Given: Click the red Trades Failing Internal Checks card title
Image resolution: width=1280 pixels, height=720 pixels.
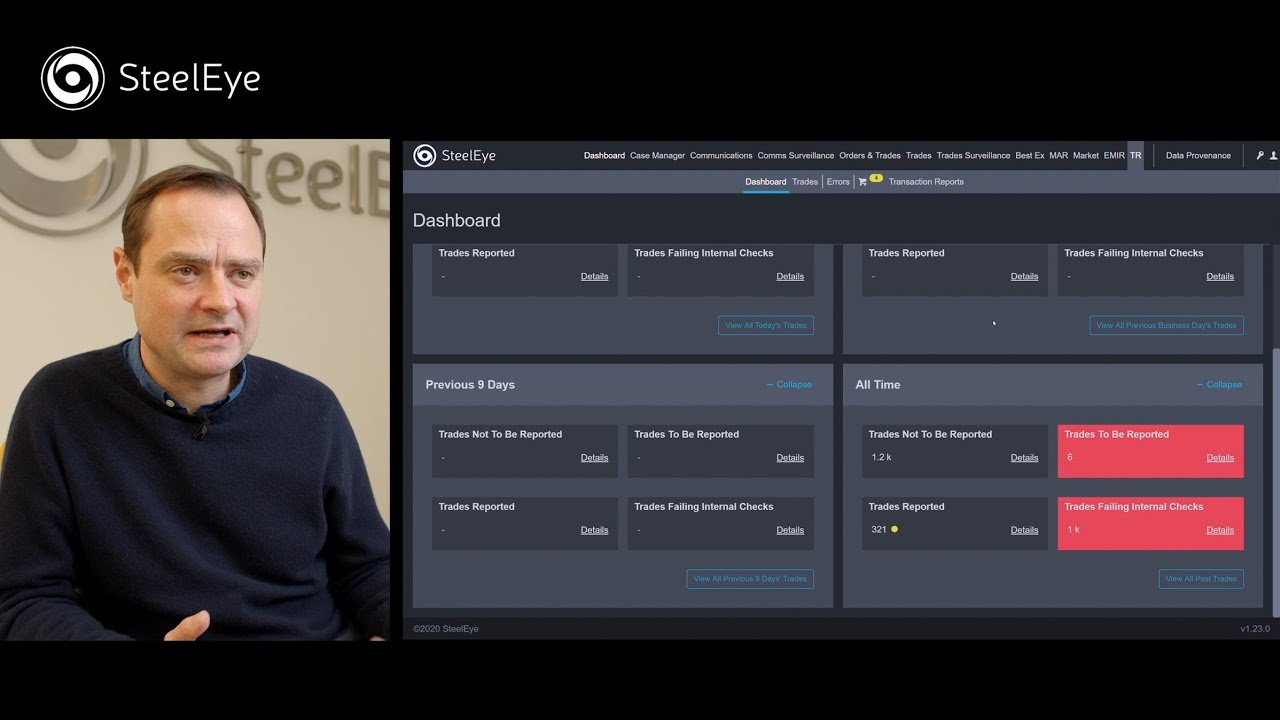Looking at the screenshot, I should (x=1133, y=506).
